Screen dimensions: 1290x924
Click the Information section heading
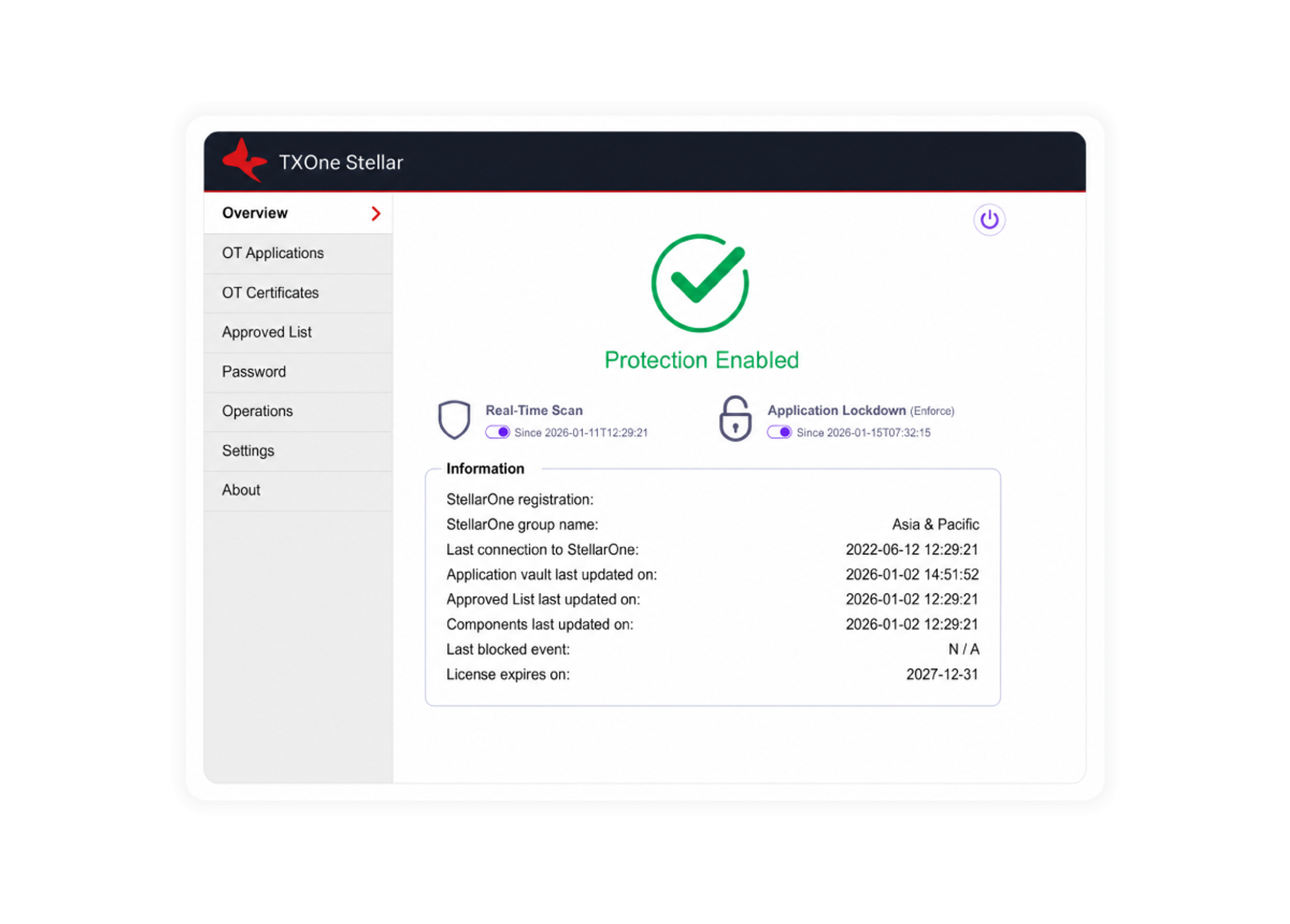click(485, 468)
